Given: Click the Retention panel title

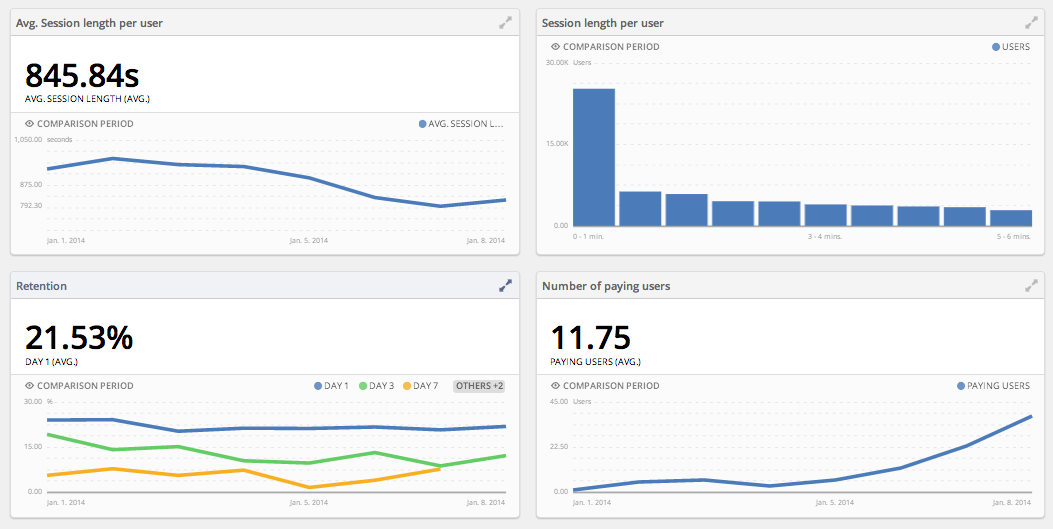Looking at the screenshot, I should pyautogui.click(x=42, y=286).
